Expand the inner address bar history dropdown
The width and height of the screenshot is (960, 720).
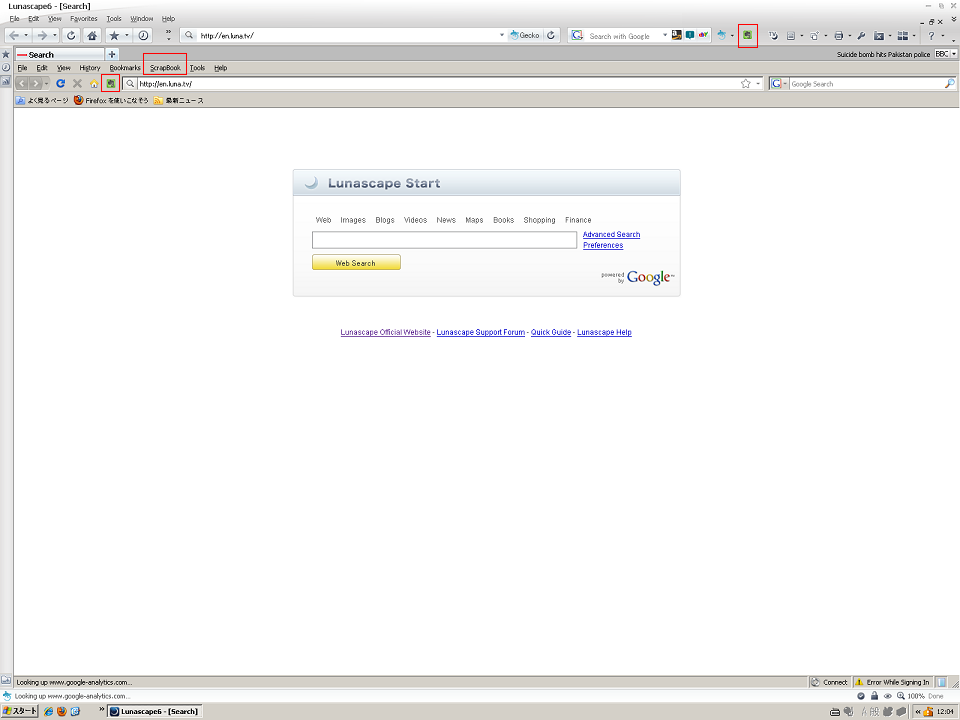tap(758, 83)
